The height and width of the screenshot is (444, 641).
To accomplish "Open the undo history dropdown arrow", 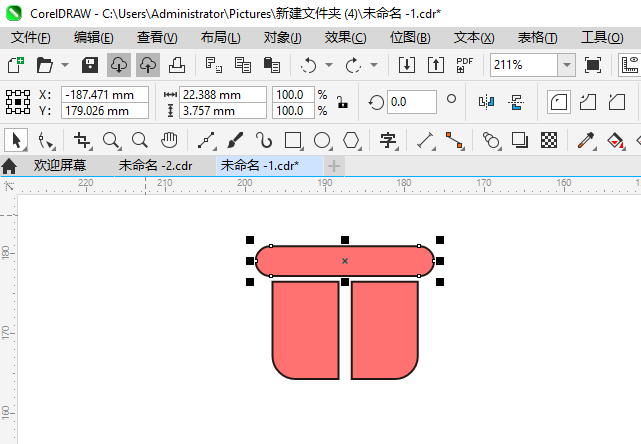I will coord(329,65).
